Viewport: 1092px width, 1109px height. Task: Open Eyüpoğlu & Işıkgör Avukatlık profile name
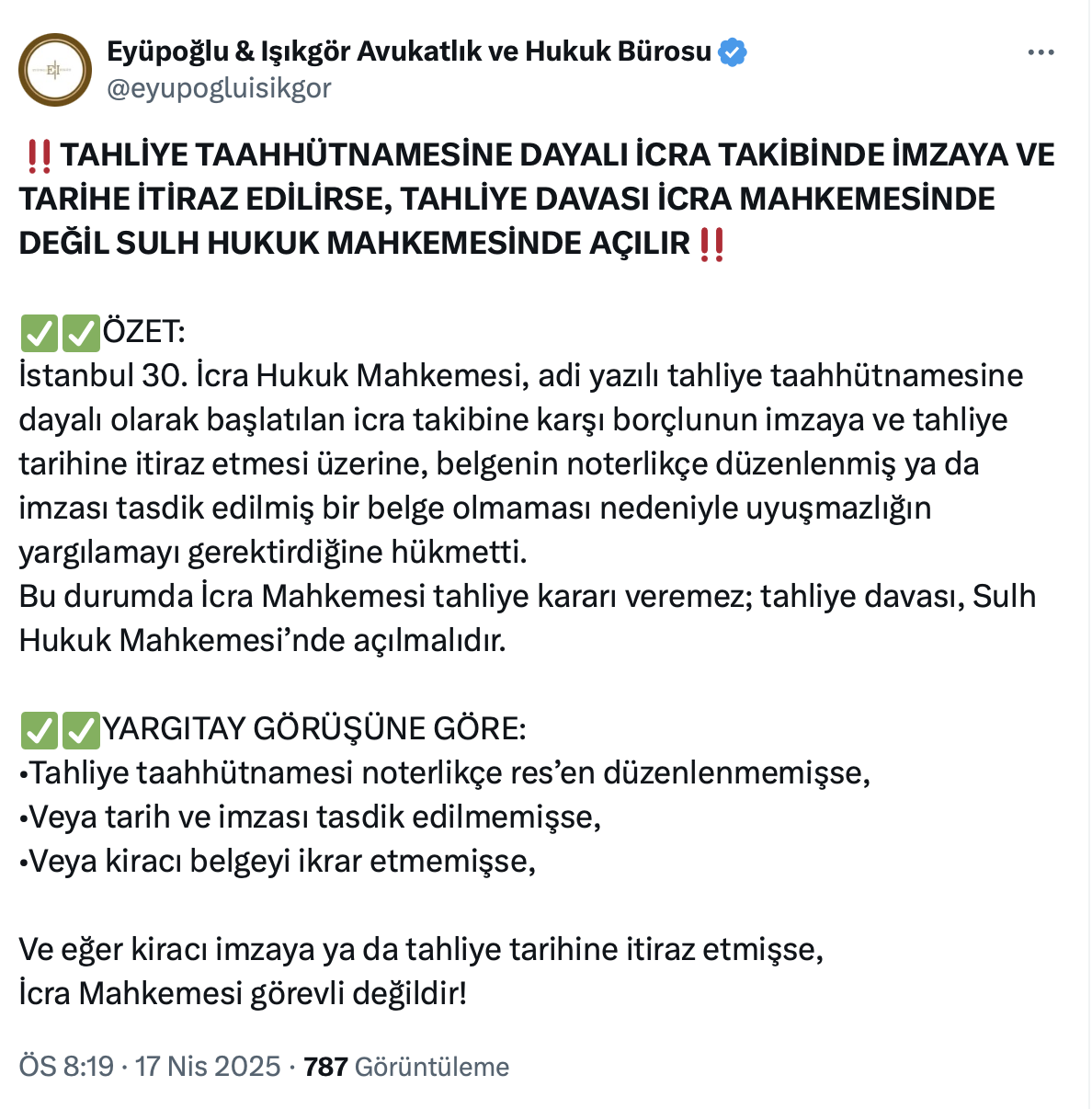tap(409, 51)
